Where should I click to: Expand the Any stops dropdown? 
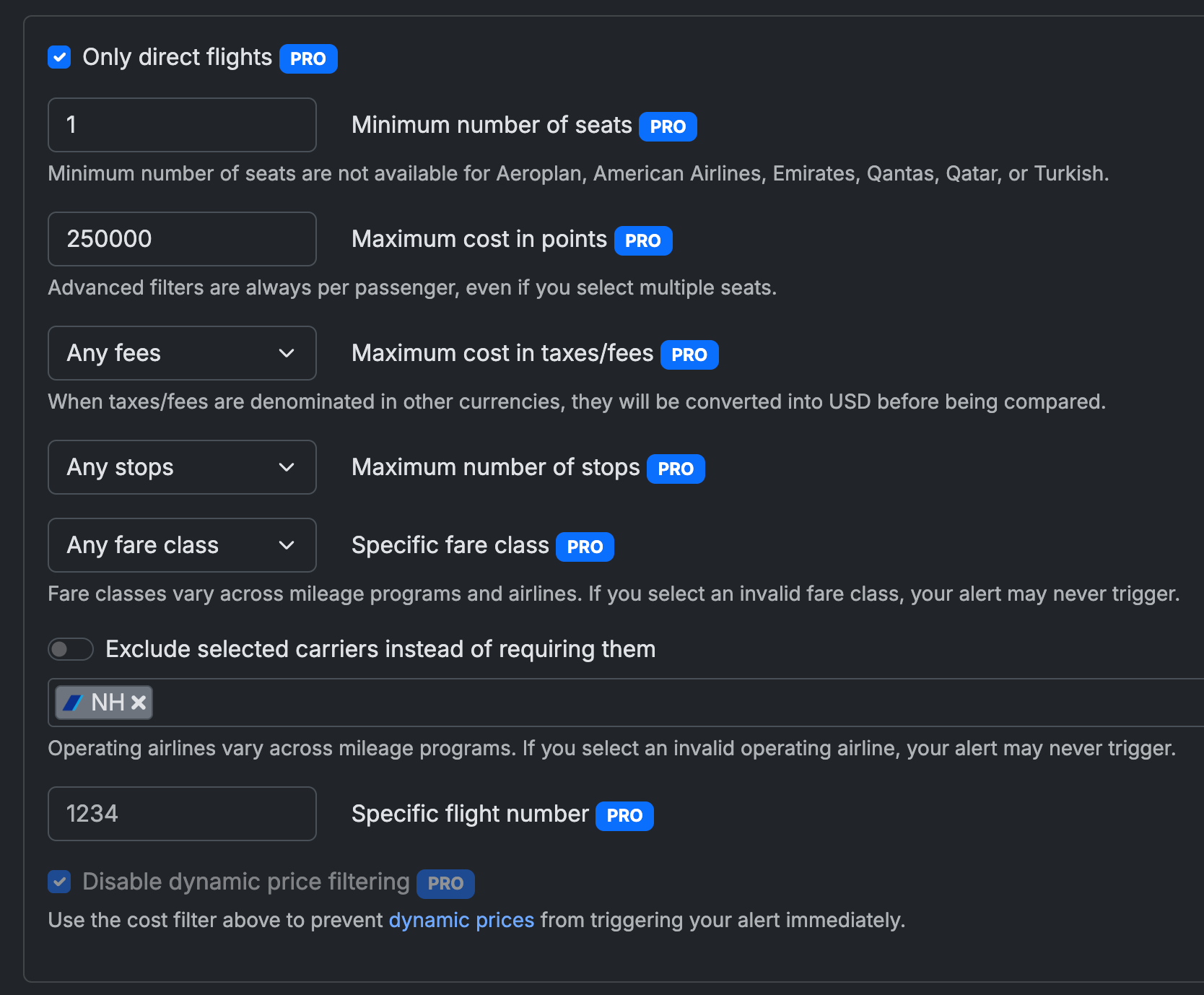pyautogui.click(x=182, y=467)
